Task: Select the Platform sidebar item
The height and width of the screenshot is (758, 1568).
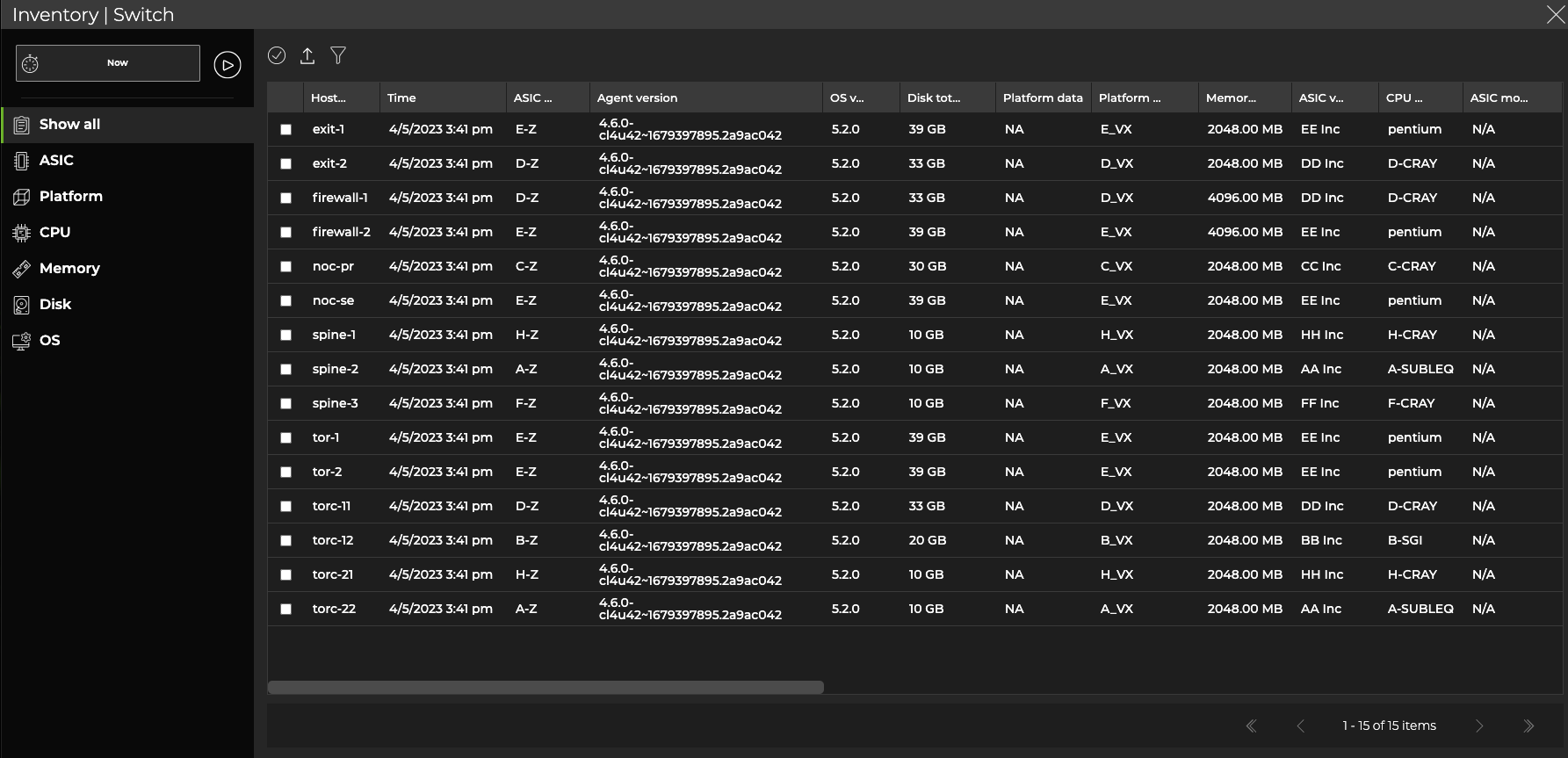Action: [70, 197]
